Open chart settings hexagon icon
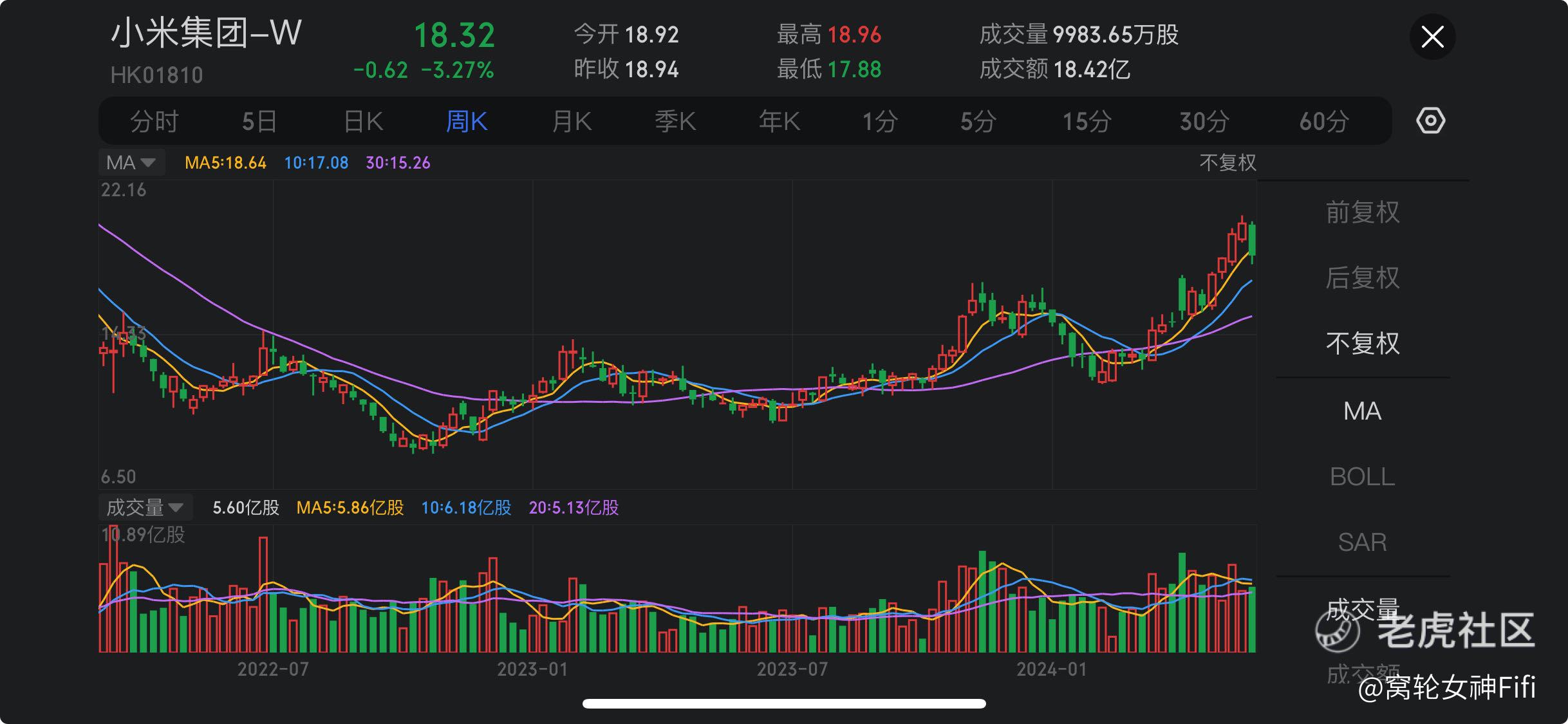 [x=1430, y=121]
